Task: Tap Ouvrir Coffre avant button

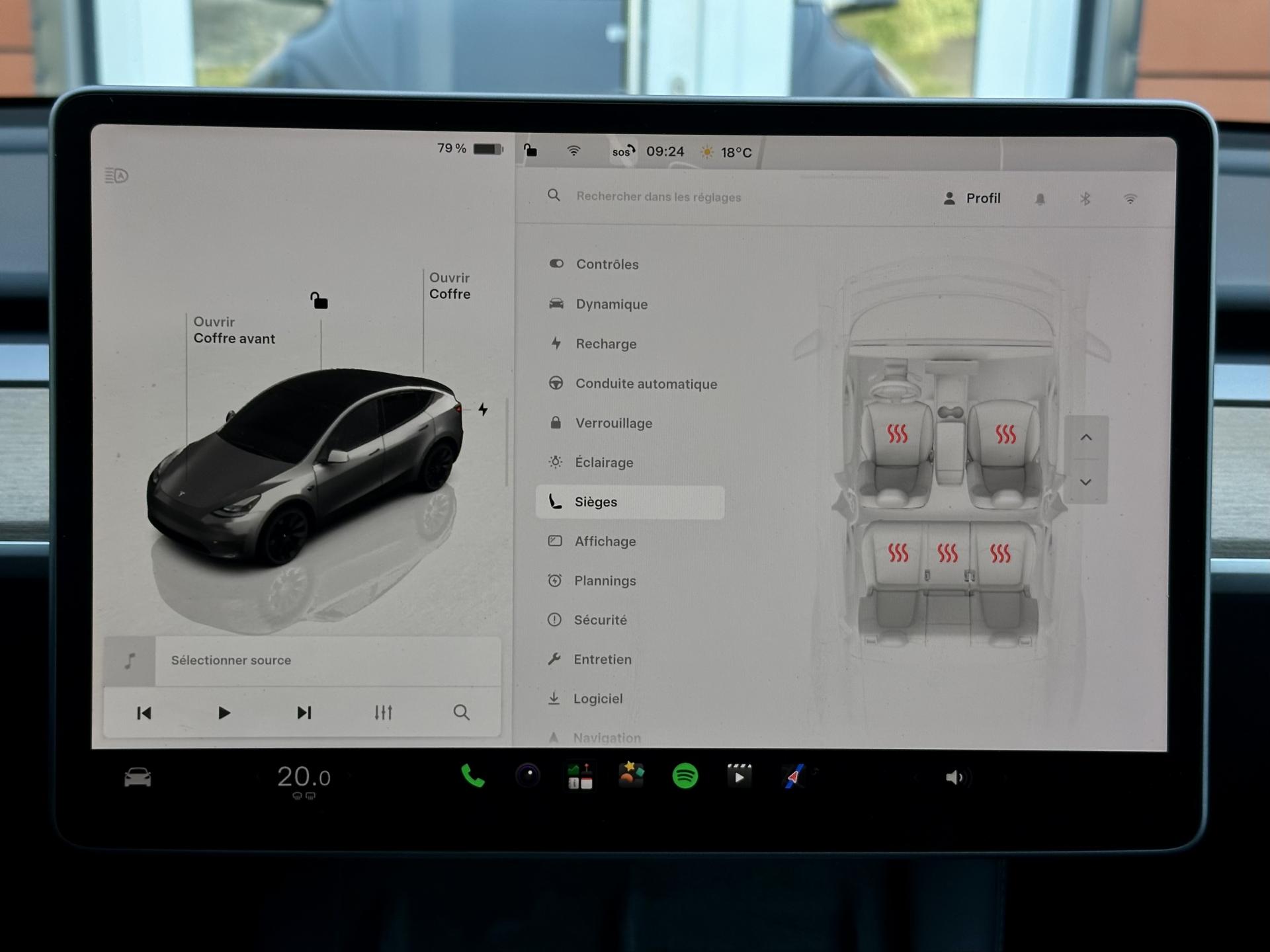Action: (234, 330)
